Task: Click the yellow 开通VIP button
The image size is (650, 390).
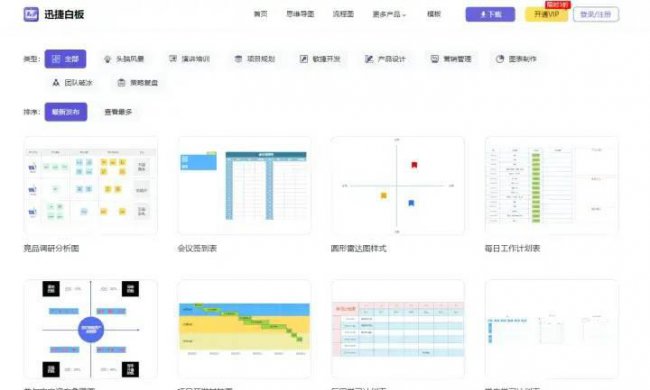Action: click(546, 15)
